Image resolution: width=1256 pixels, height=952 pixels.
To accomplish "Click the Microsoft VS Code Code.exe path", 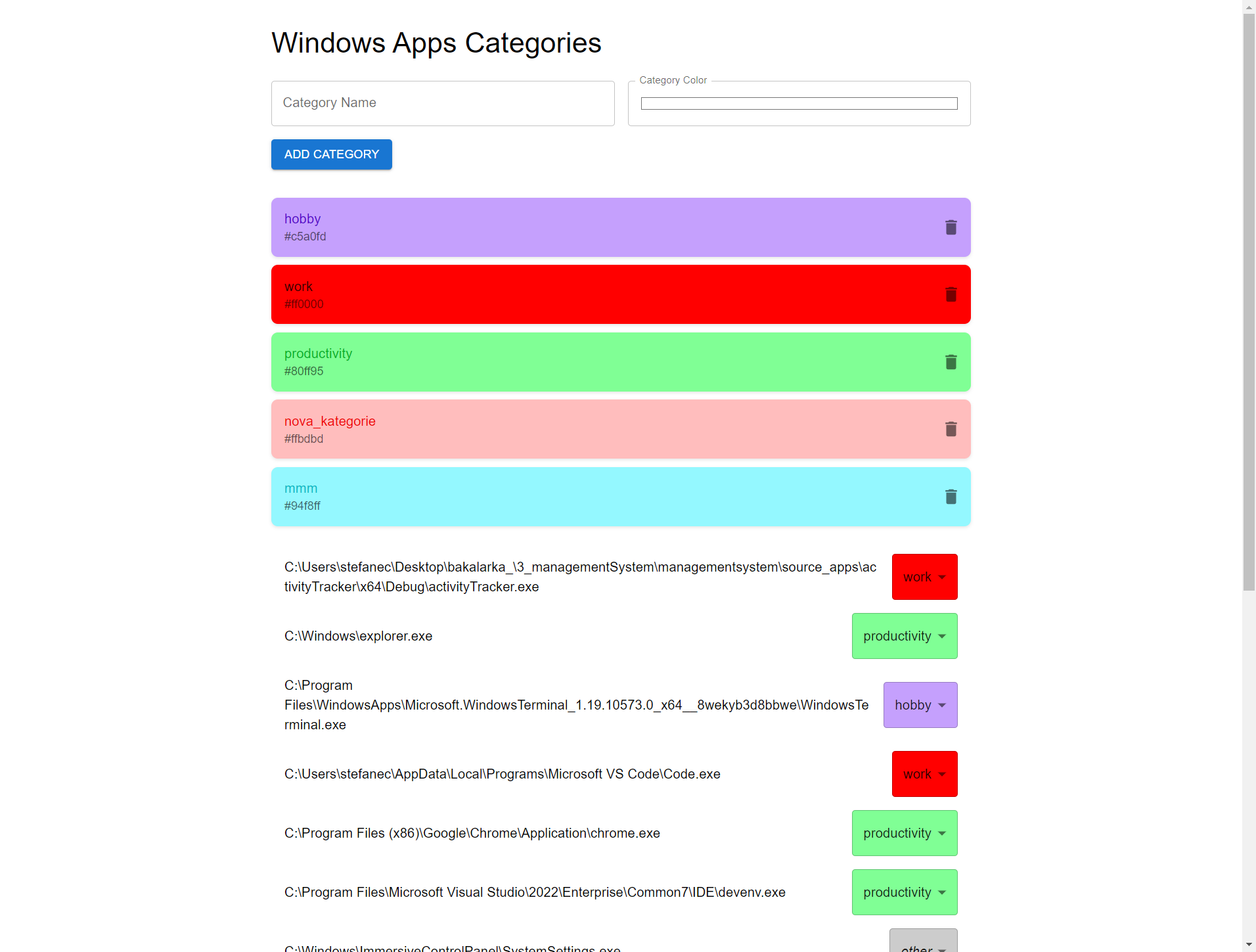I will pyautogui.click(x=503, y=774).
